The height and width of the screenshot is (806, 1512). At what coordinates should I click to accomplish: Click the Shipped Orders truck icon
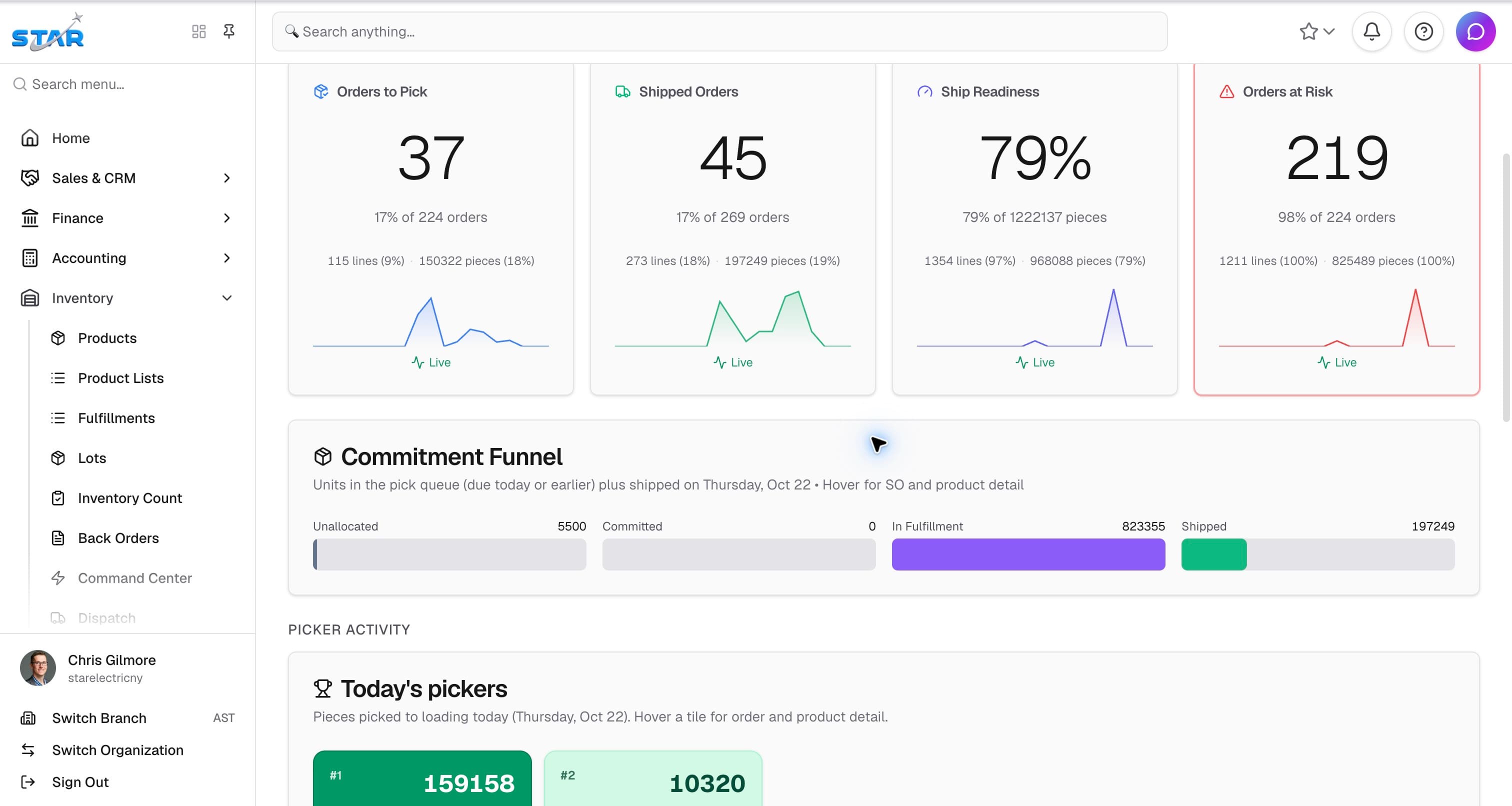[623, 92]
